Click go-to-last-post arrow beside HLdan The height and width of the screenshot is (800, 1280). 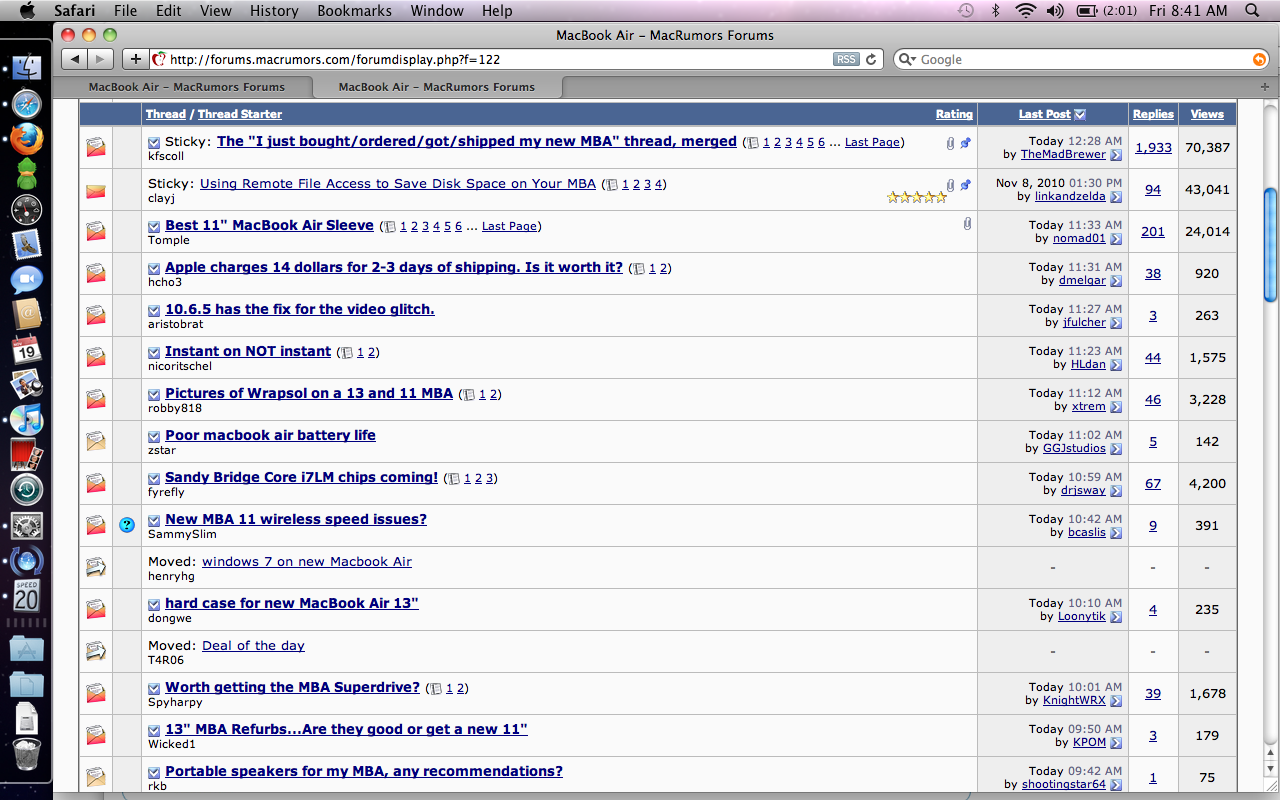click(x=1116, y=365)
